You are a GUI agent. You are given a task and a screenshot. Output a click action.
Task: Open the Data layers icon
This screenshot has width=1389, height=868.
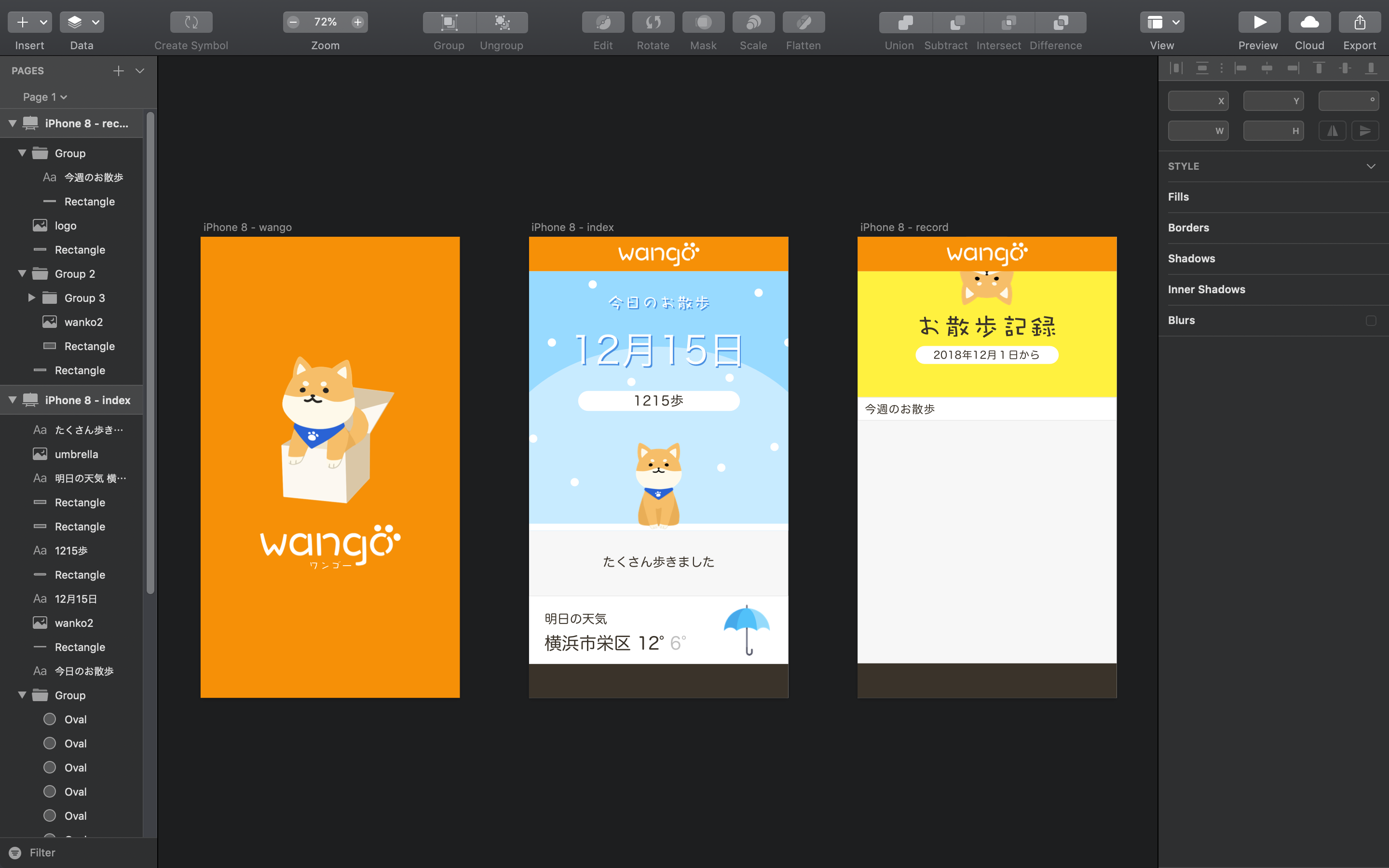pos(75,22)
